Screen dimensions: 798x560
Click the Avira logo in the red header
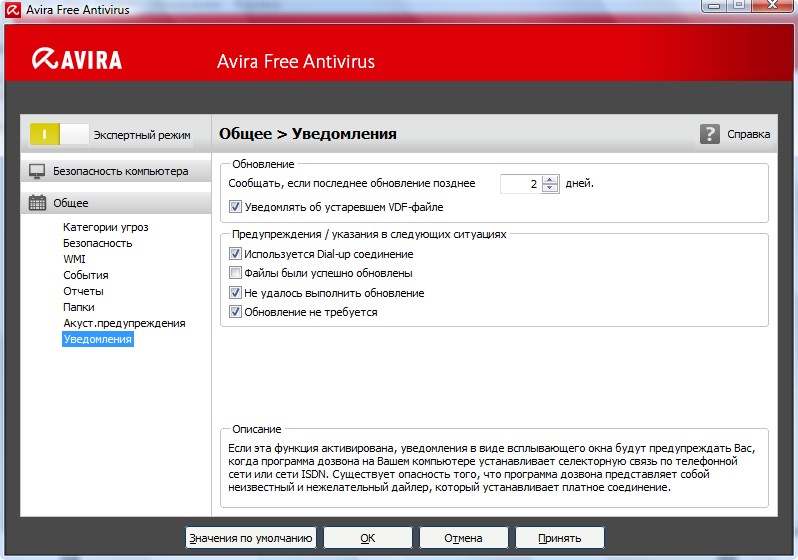(x=77, y=59)
